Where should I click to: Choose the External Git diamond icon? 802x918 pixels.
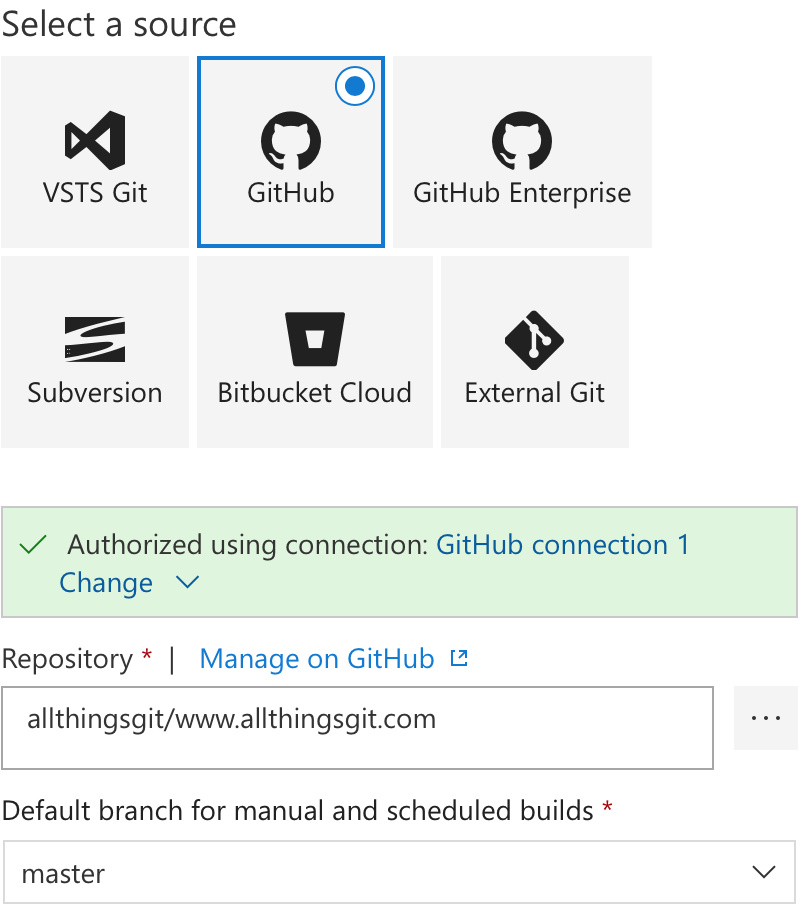coord(534,340)
